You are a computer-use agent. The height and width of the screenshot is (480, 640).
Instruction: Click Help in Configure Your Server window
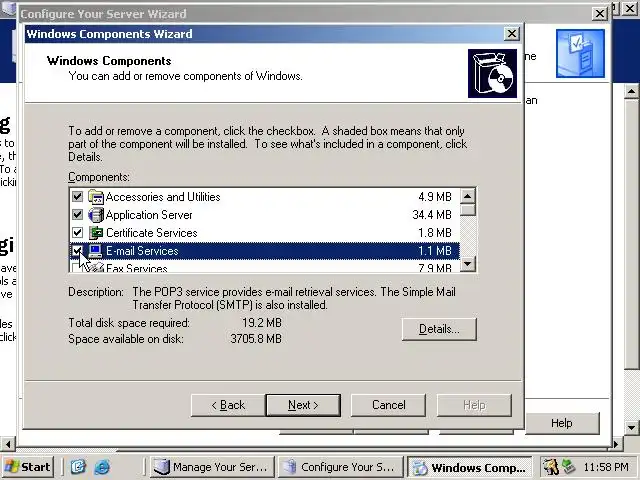tap(562, 423)
